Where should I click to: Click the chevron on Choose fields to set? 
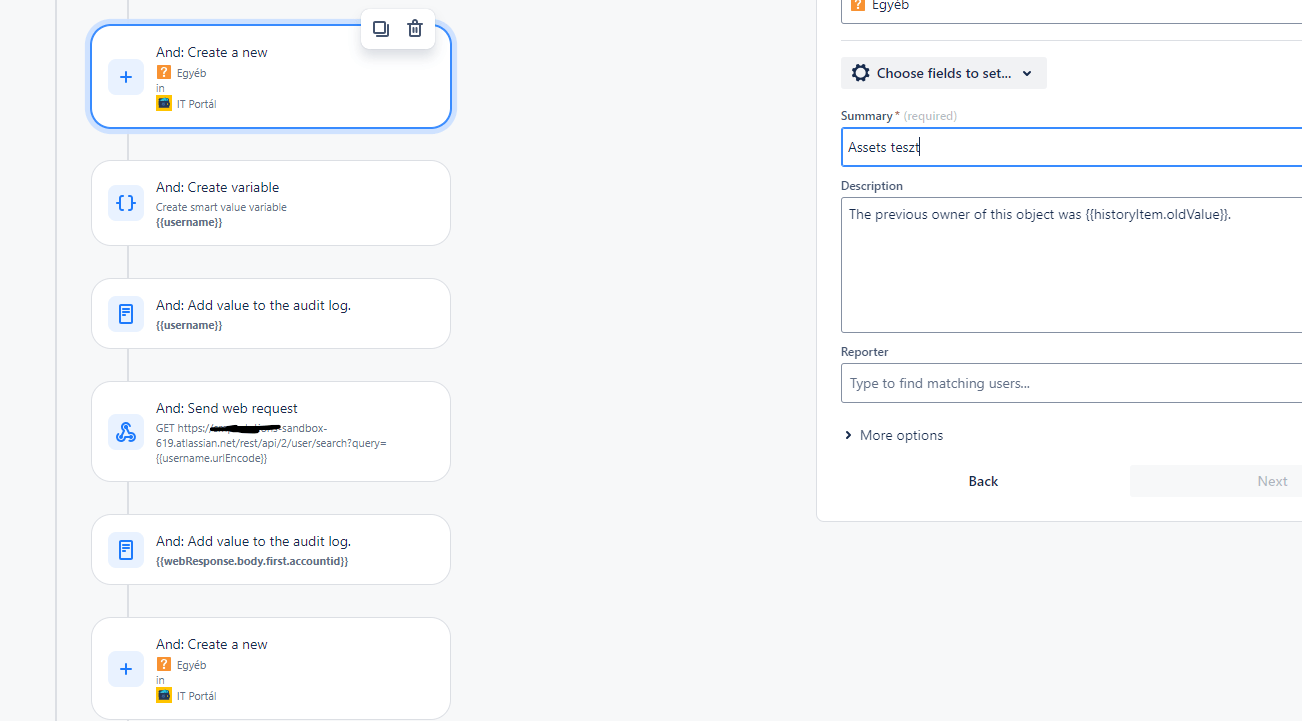[1027, 72]
